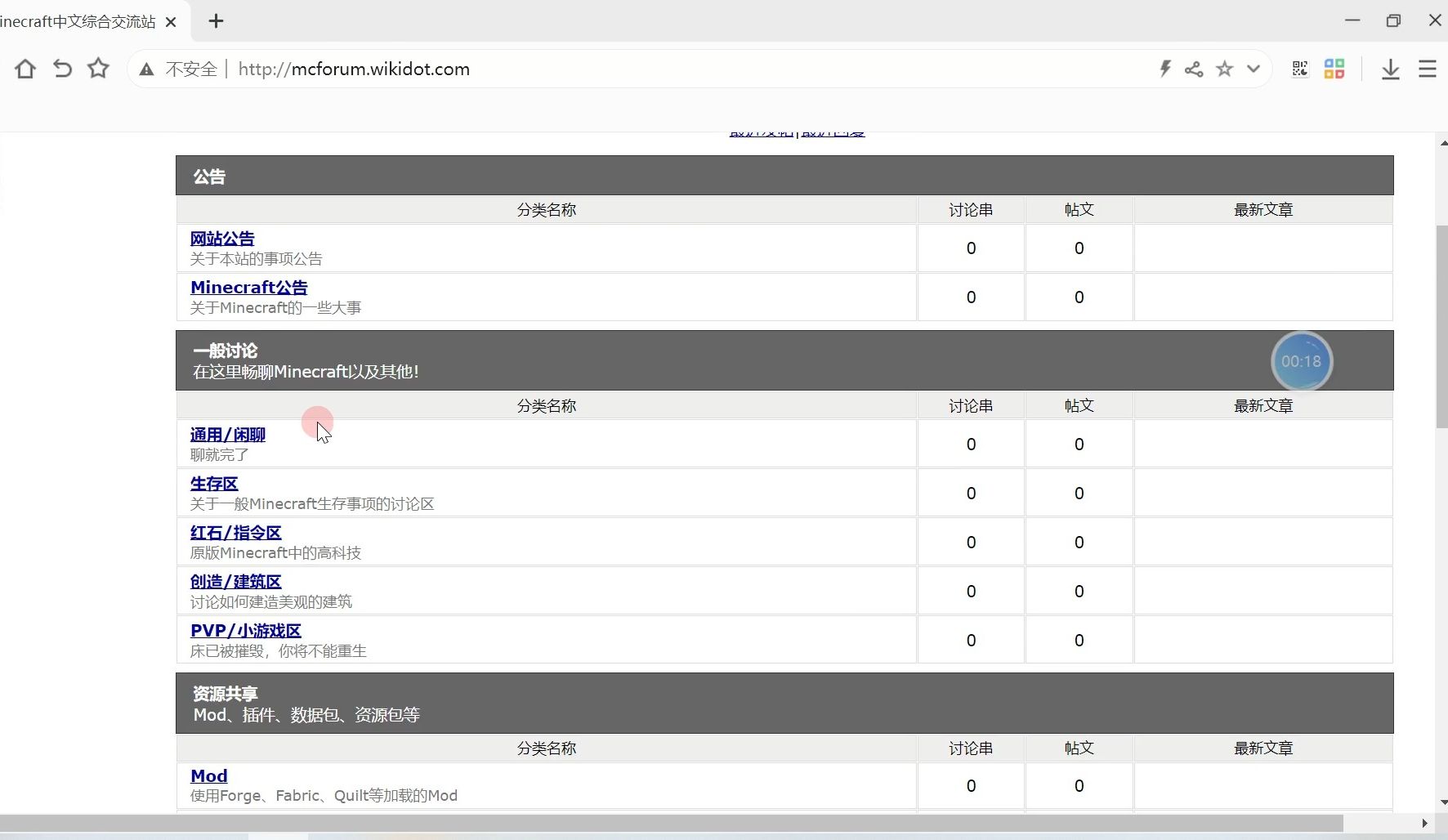
Task: Click the 一般讨论 section header
Action: 784,360
